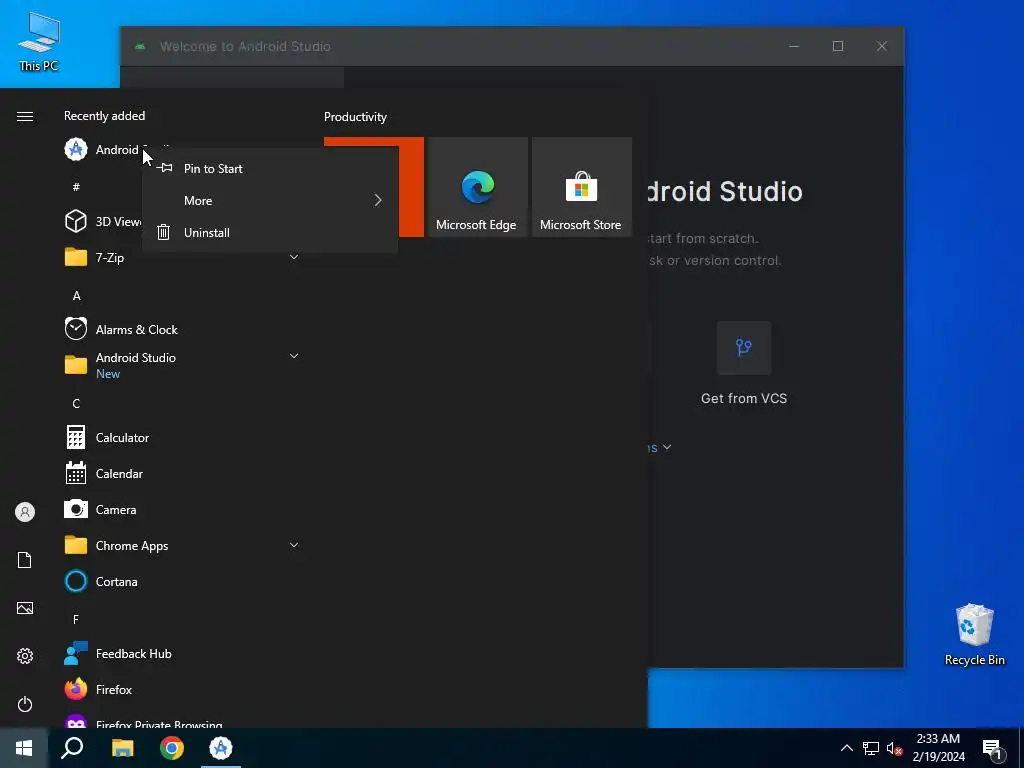Open More Actions dropdown in Android Studio
Screen dimensions: 1024x768
[660, 447]
